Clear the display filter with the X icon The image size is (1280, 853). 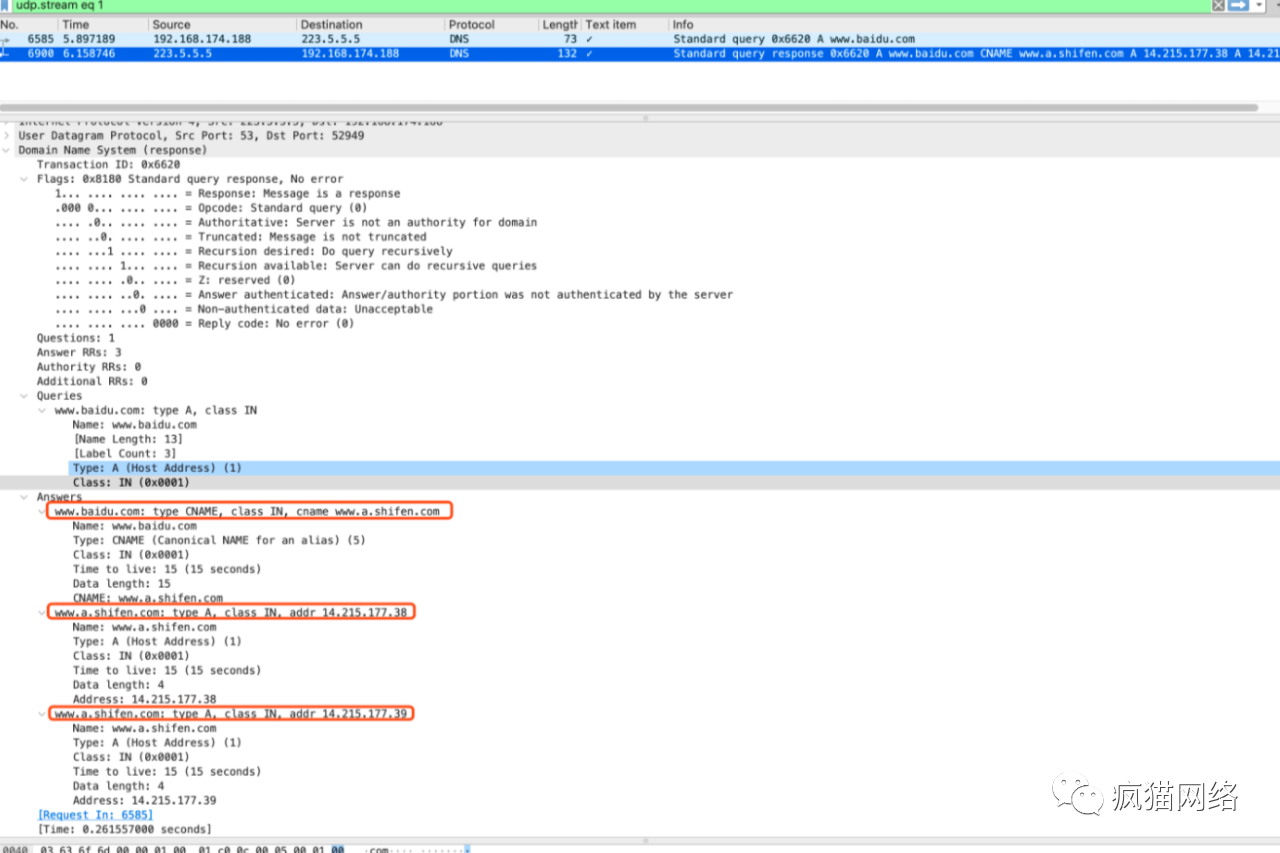(1218, 5)
